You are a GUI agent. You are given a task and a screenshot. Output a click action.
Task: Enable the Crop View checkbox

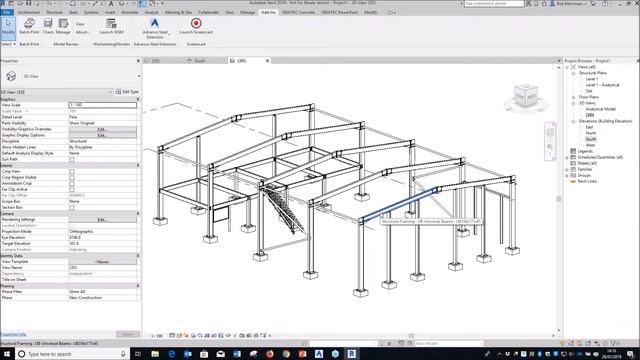(72, 171)
